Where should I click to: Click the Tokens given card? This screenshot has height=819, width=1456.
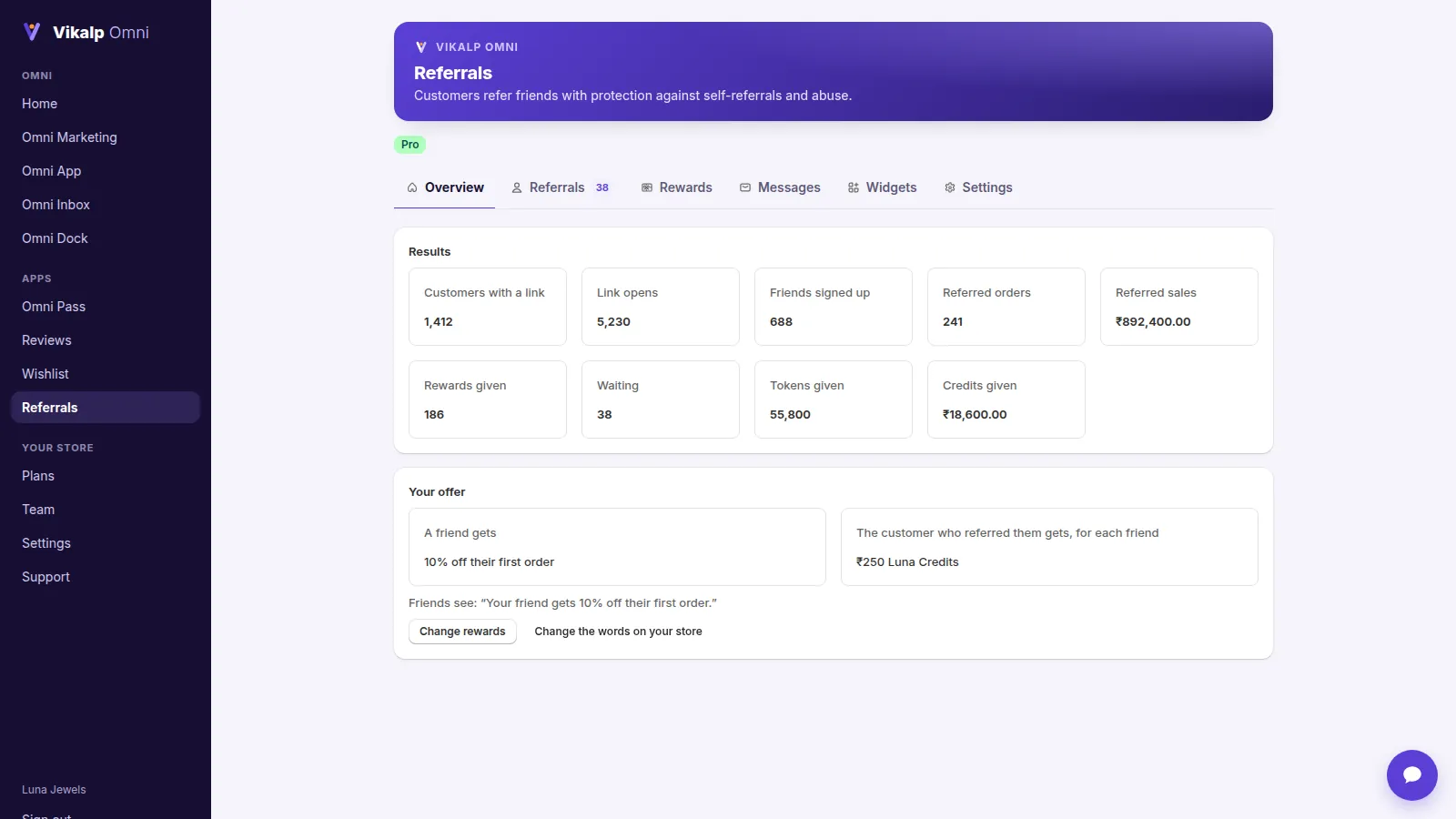[834, 399]
